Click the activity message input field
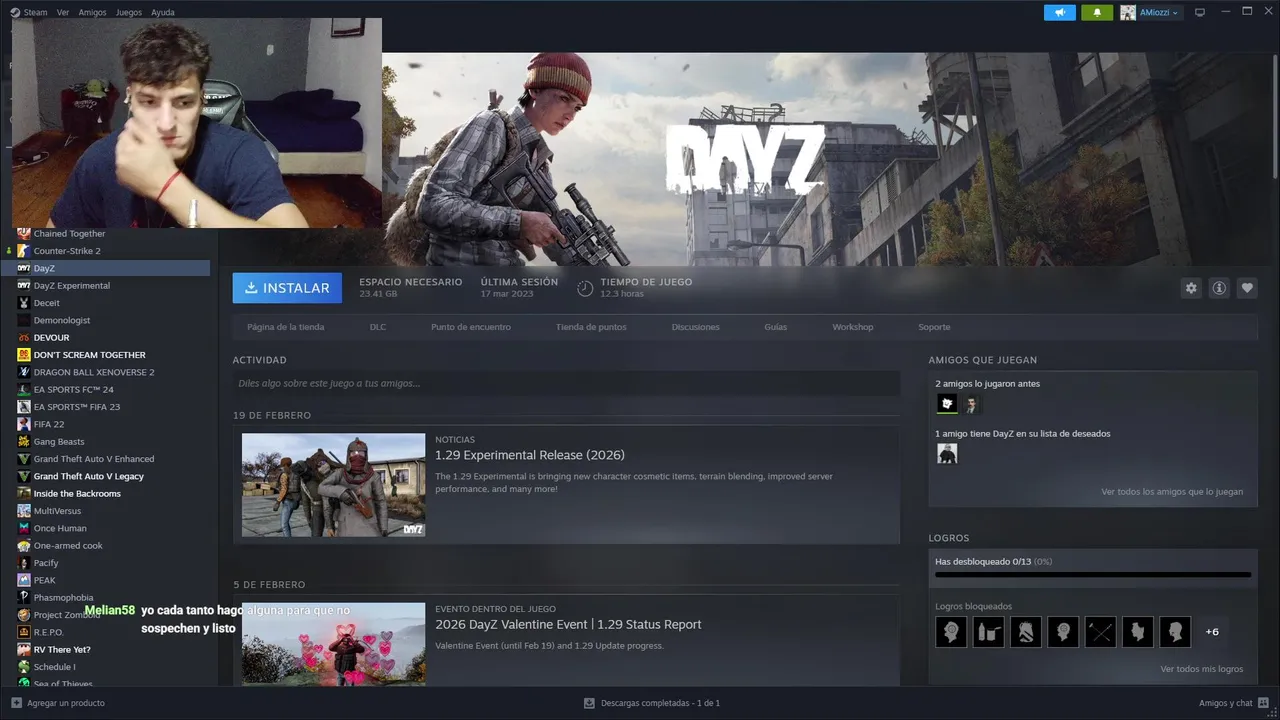 click(x=566, y=383)
